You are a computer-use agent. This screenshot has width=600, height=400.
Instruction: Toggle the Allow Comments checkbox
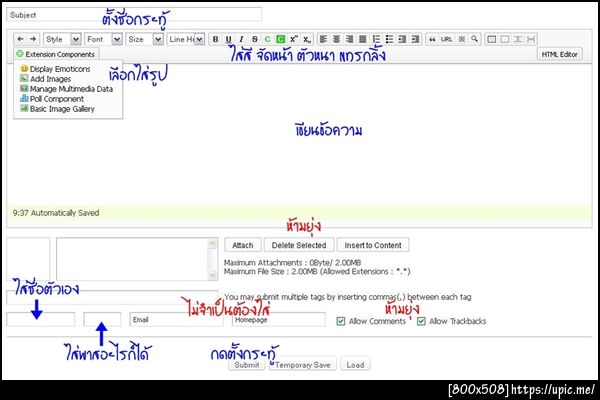click(341, 321)
